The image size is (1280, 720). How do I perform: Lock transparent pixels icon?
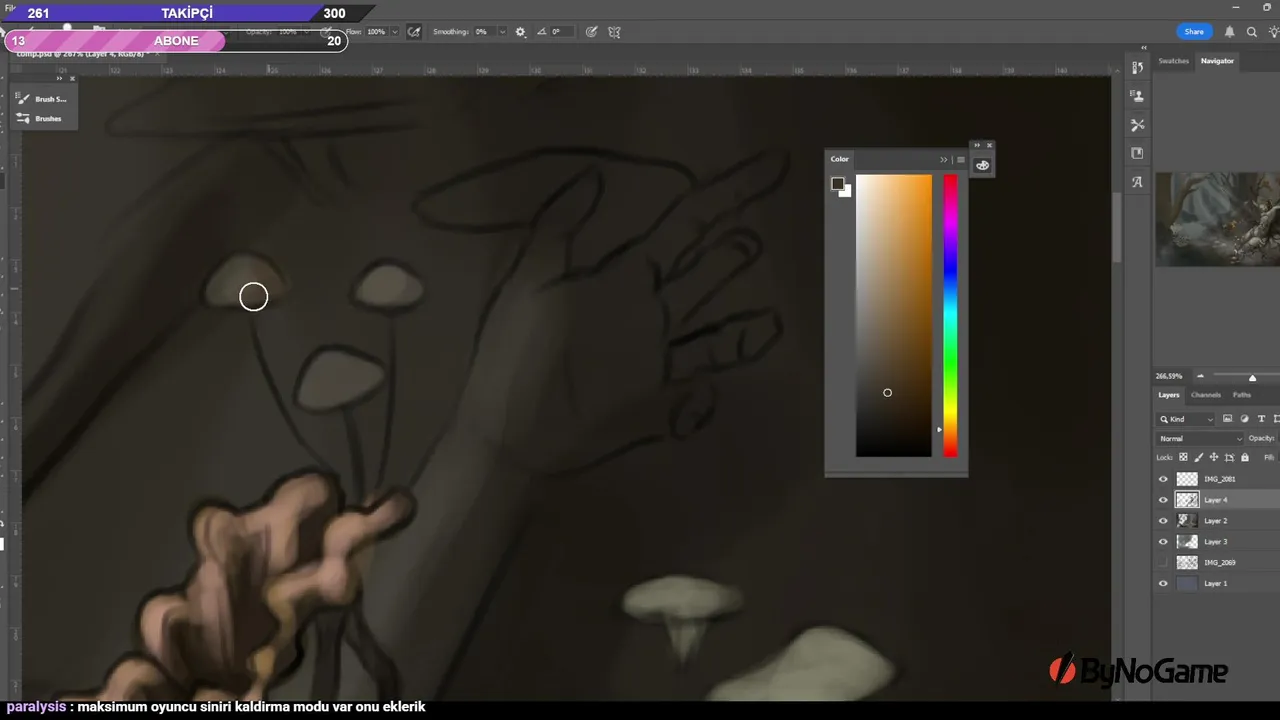1183,457
